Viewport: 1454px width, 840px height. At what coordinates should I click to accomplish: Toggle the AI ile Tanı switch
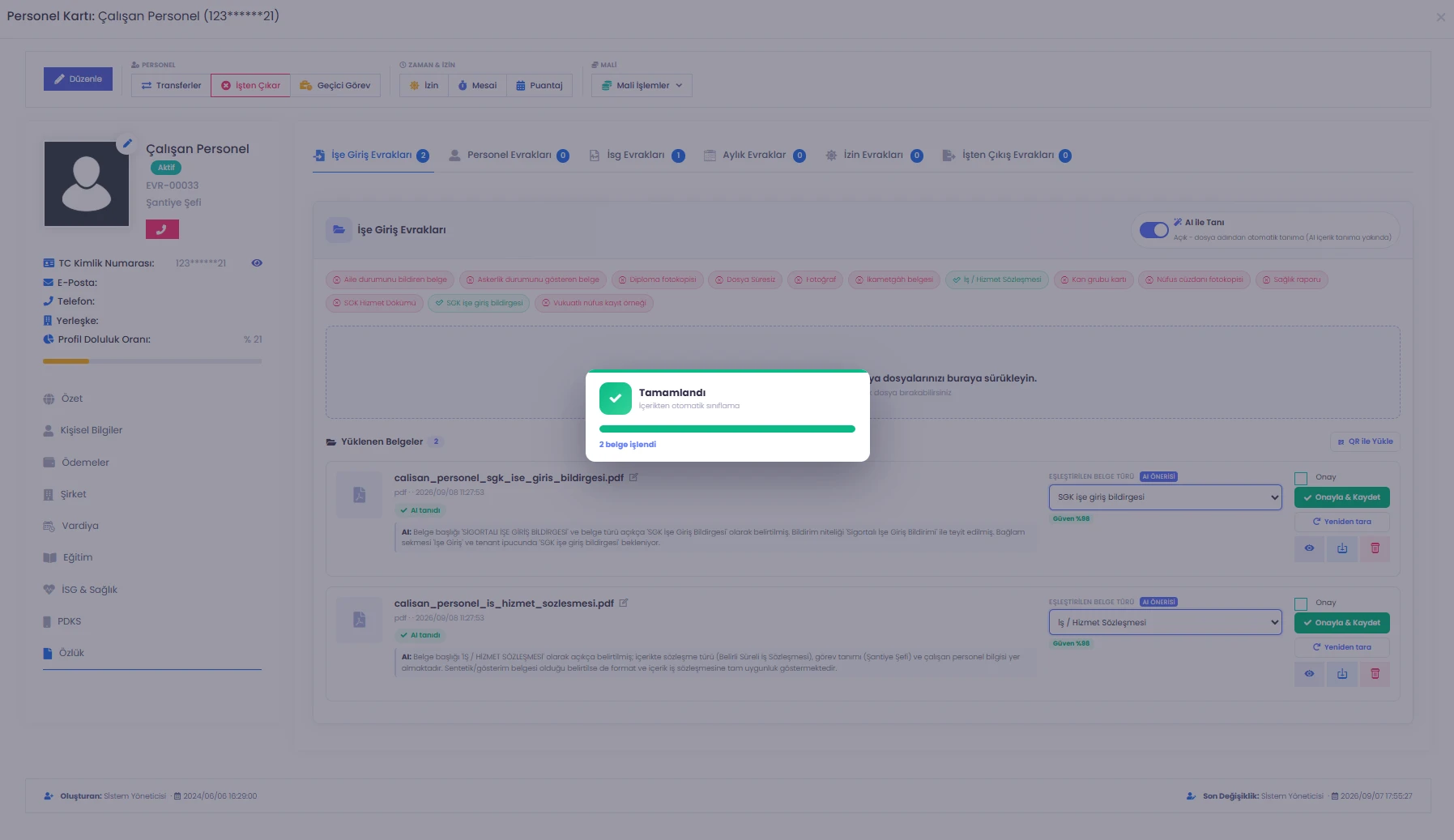point(1153,230)
